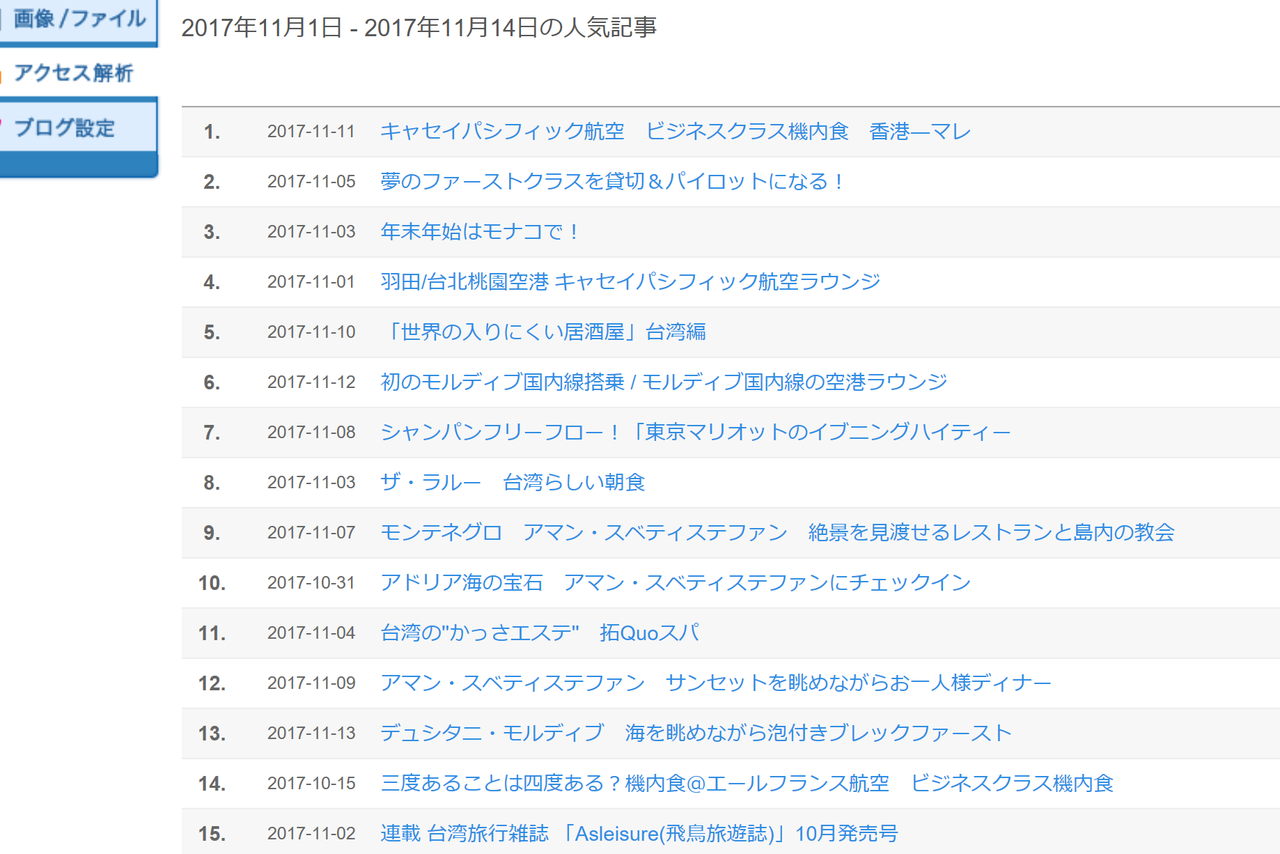Open article 初のモルディブ国内線搭乗

663,382
